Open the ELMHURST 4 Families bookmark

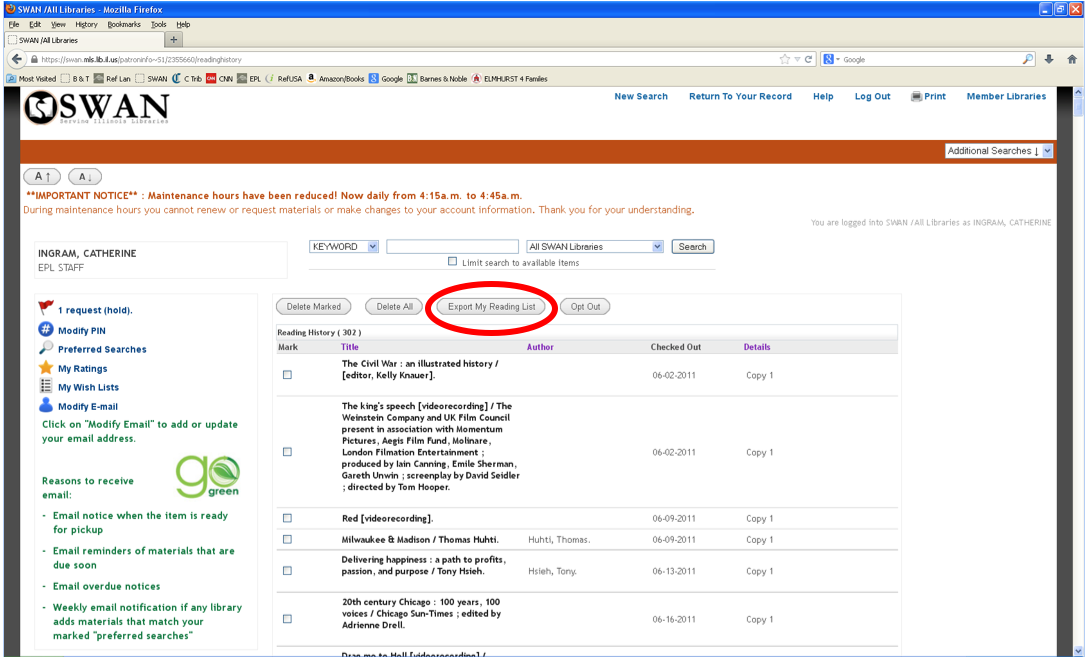click(x=510, y=79)
